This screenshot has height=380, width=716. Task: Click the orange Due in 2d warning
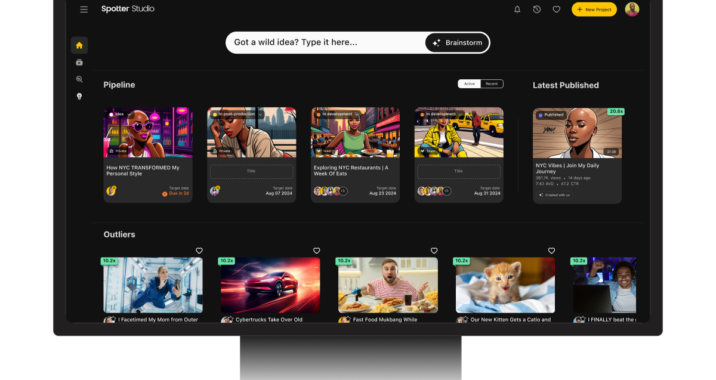176,194
